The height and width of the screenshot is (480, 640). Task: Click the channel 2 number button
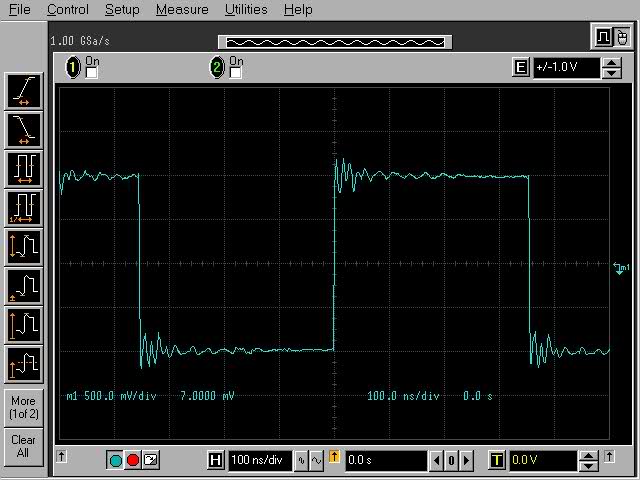click(217, 67)
